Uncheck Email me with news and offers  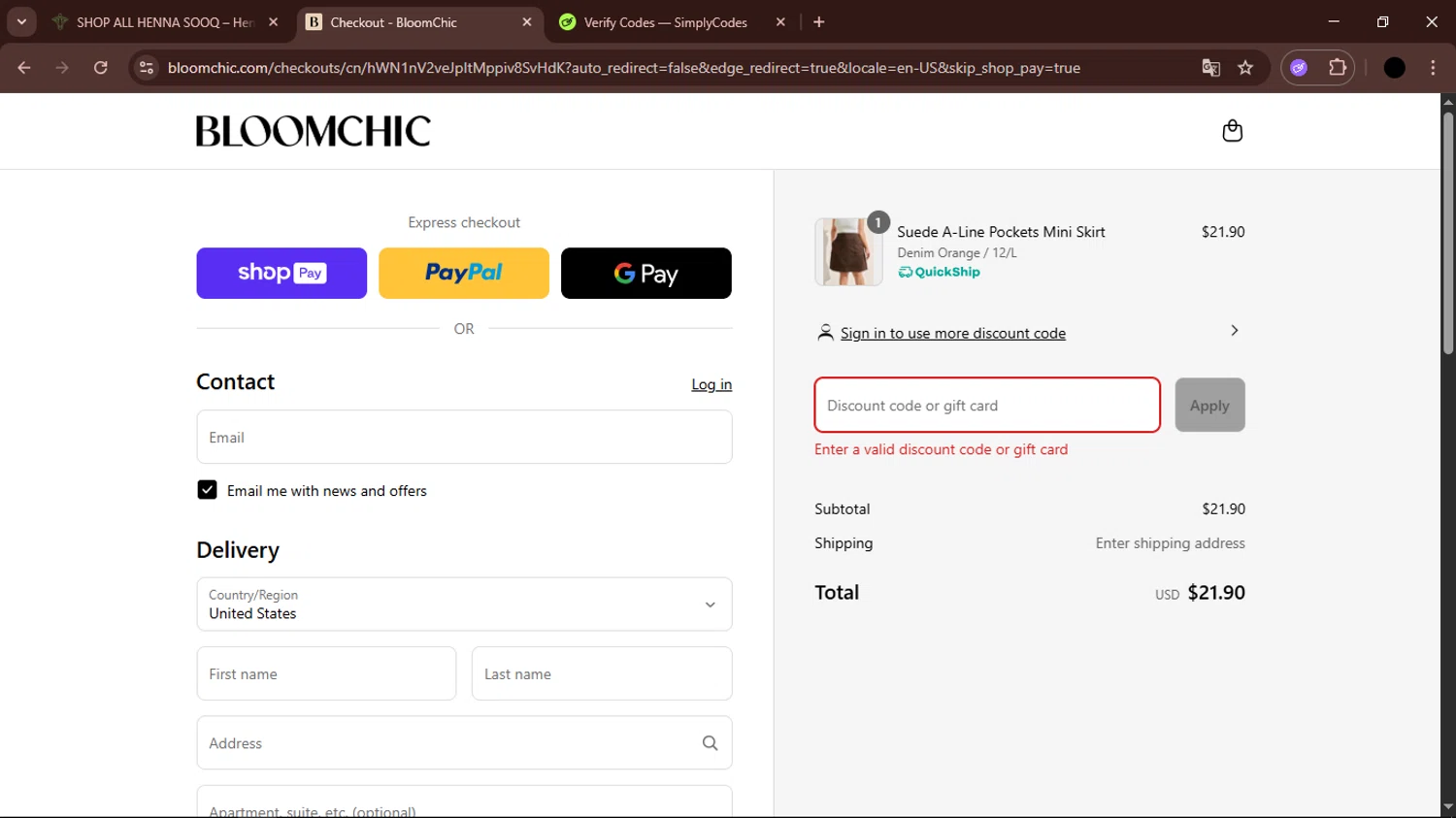(x=207, y=490)
